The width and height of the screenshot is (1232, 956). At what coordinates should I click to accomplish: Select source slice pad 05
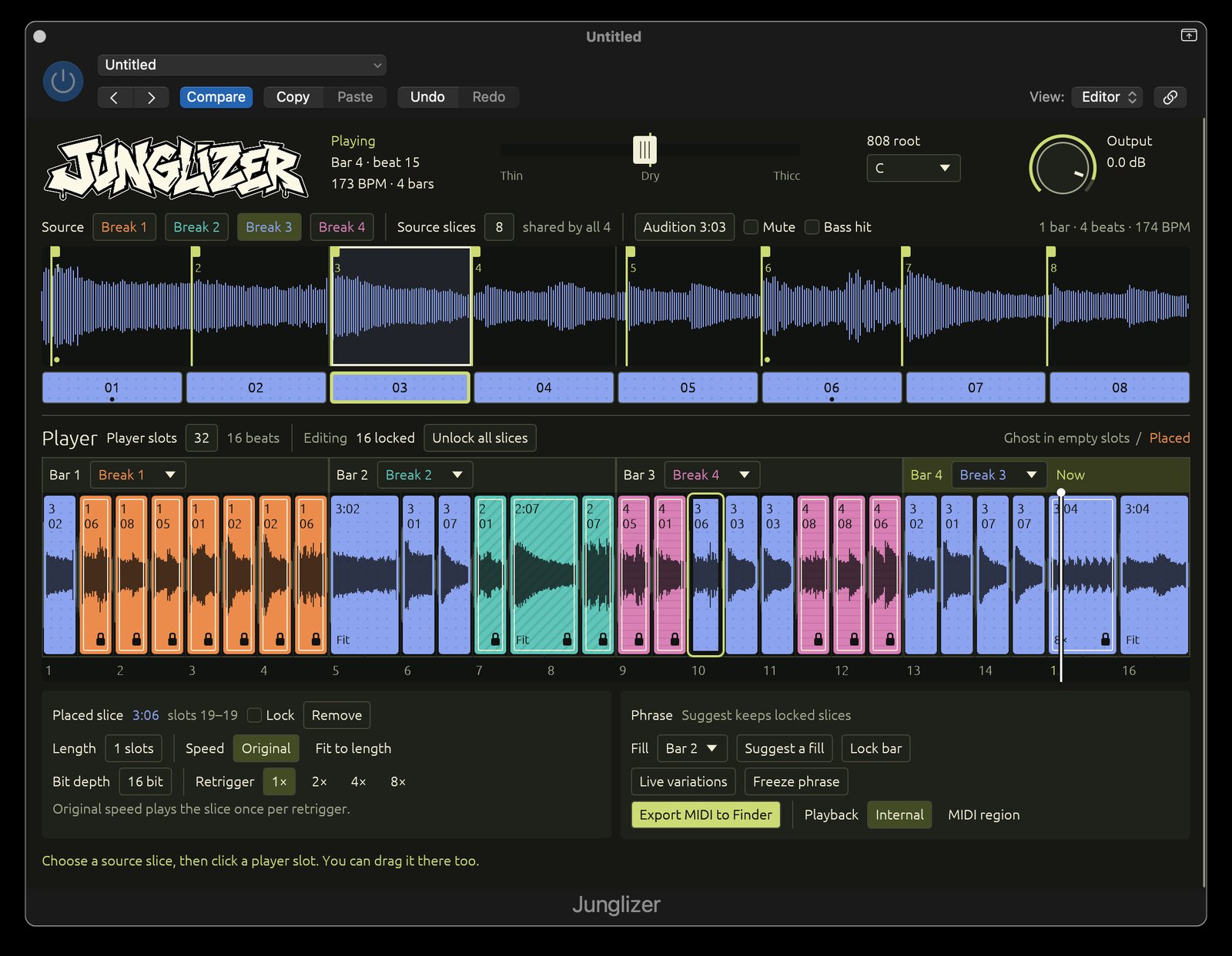[x=688, y=387]
